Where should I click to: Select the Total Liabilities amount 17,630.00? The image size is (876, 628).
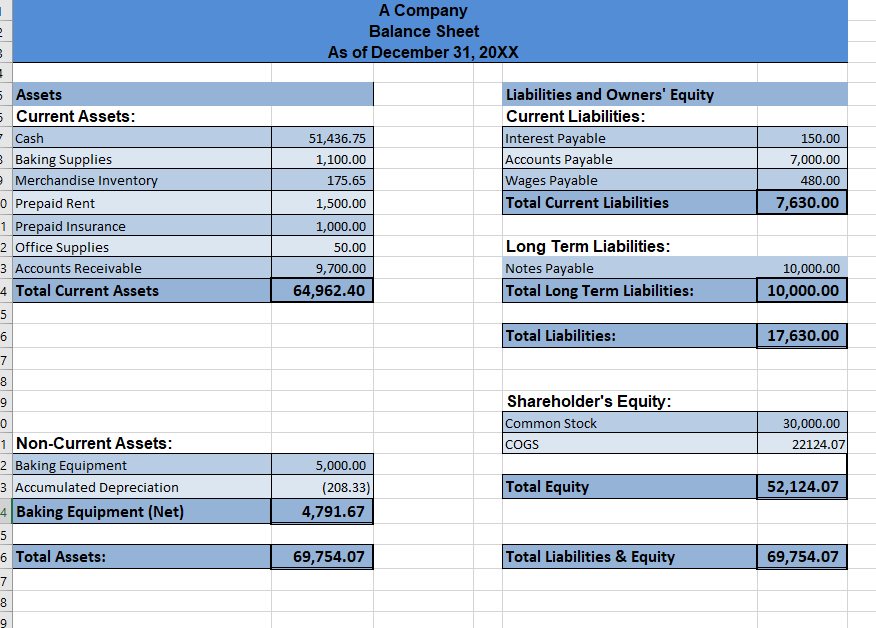[801, 335]
